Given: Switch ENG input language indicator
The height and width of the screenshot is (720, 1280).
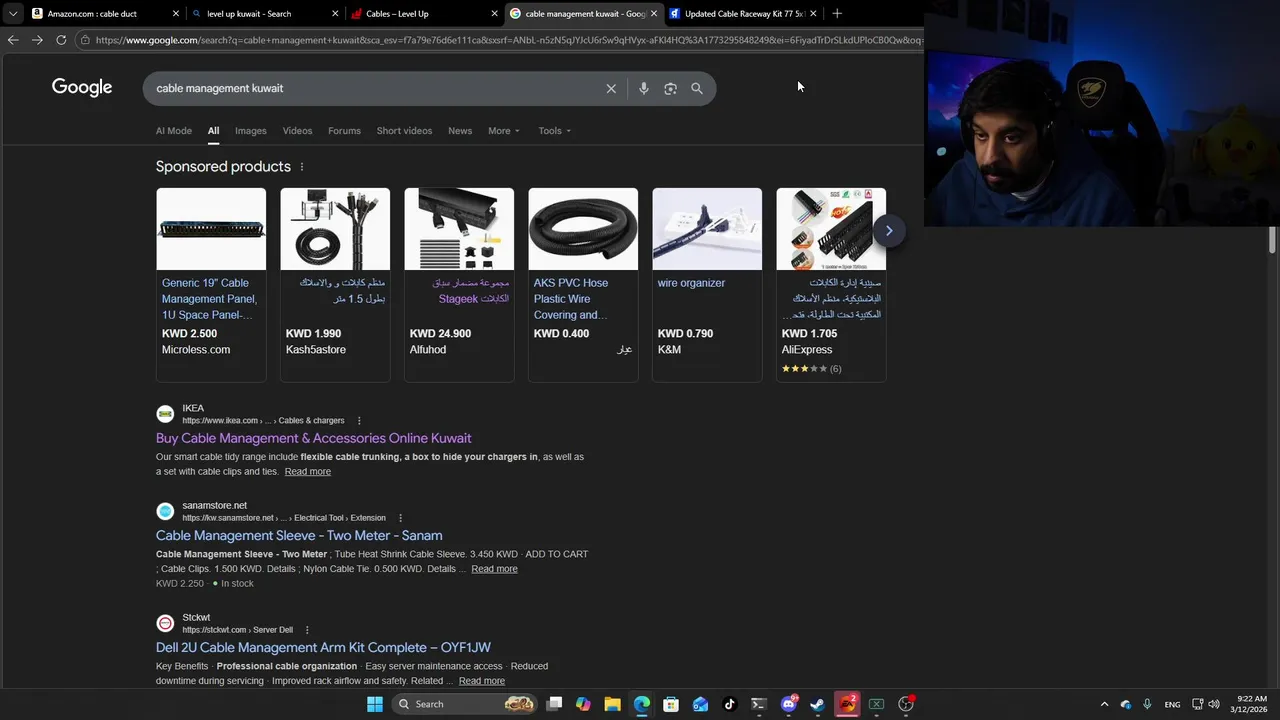Looking at the screenshot, I should [x=1172, y=704].
